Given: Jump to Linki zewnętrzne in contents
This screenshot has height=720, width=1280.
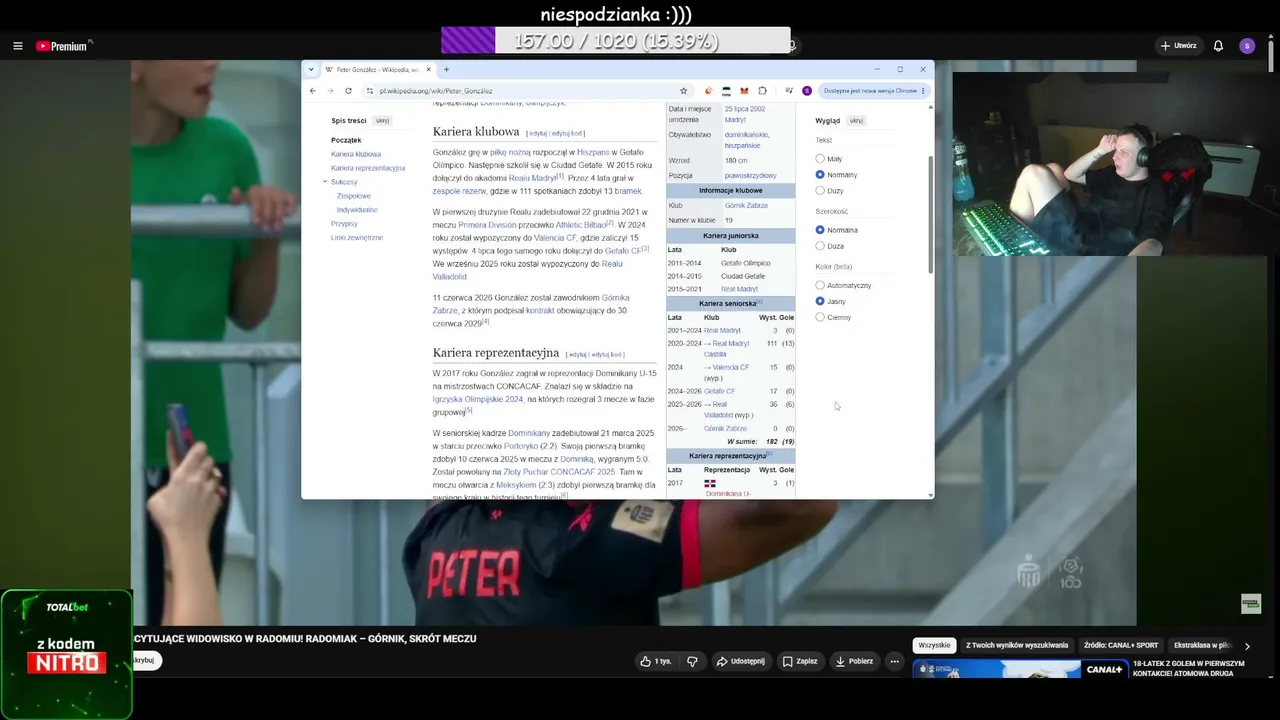Looking at the screenshot, I should [357, 238].
